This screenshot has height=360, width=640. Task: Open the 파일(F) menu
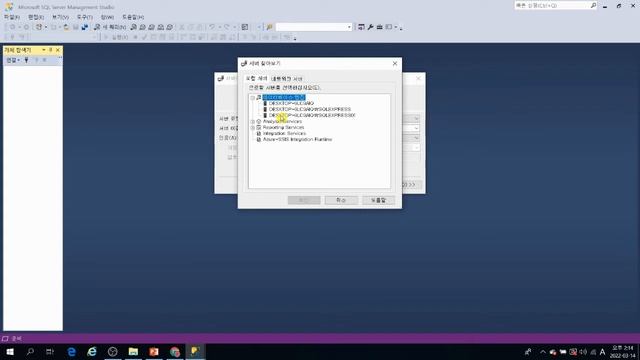coord(12,17)
